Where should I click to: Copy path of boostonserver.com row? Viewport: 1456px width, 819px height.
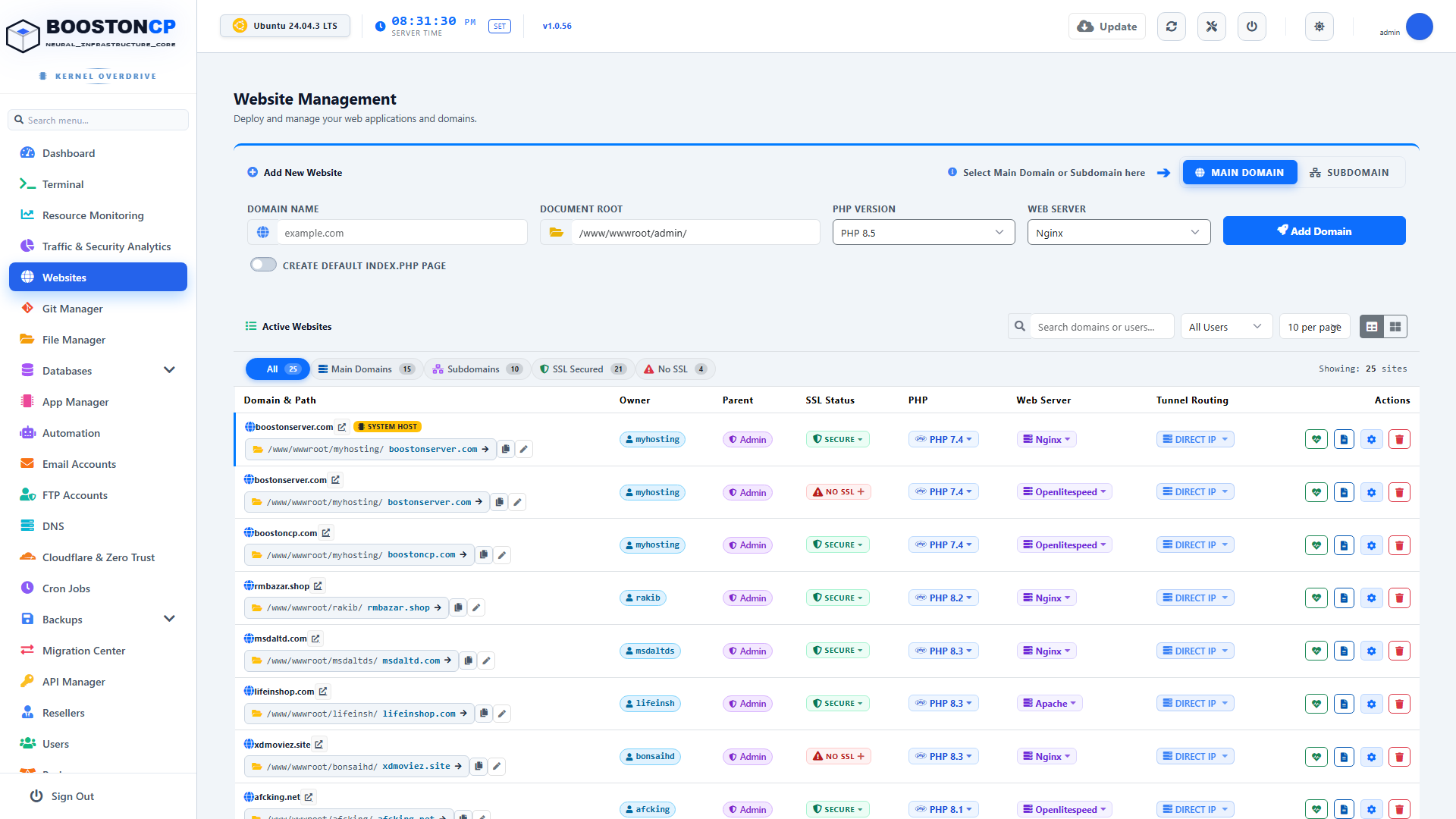(x=506, y=449)
